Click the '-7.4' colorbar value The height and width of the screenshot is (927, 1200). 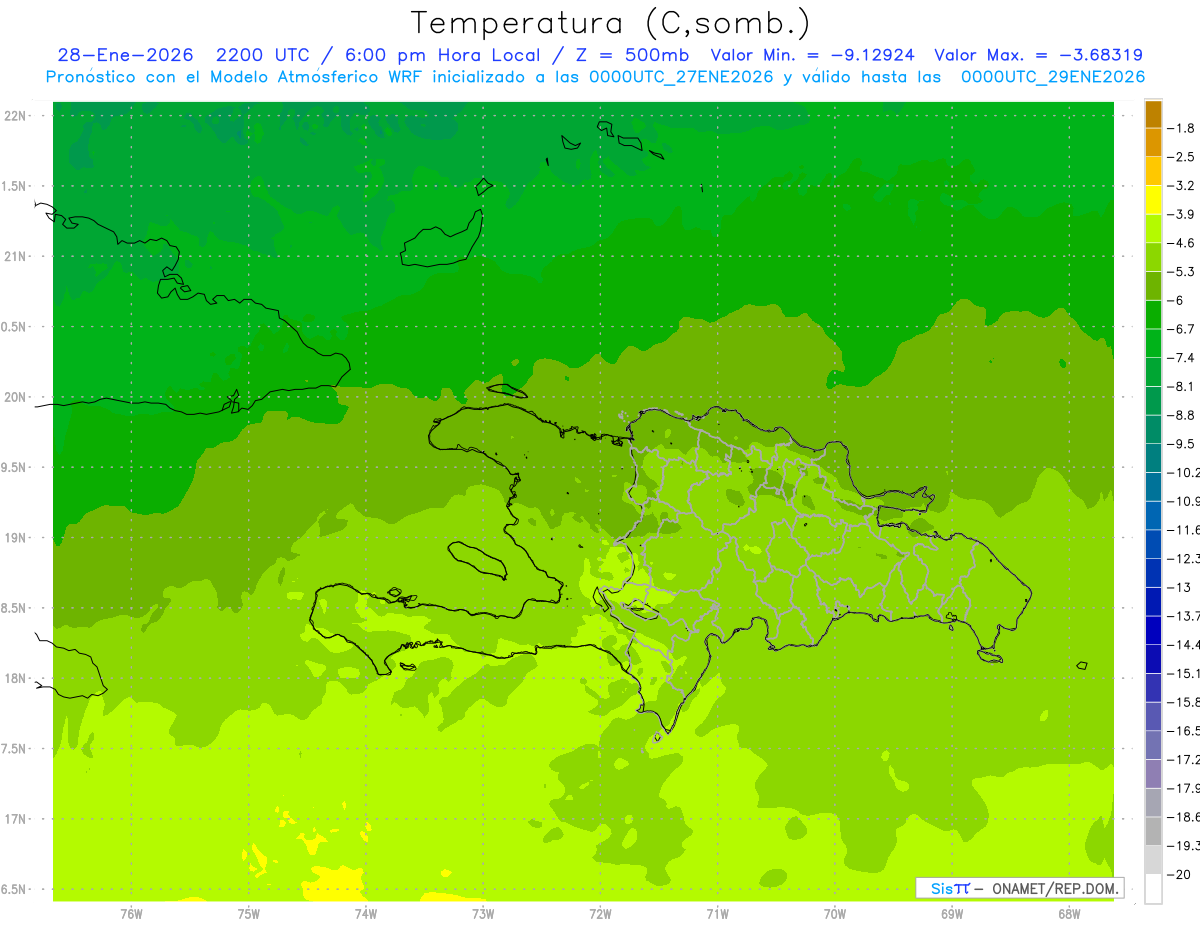pyautogui.click(x=1181, y=357)
